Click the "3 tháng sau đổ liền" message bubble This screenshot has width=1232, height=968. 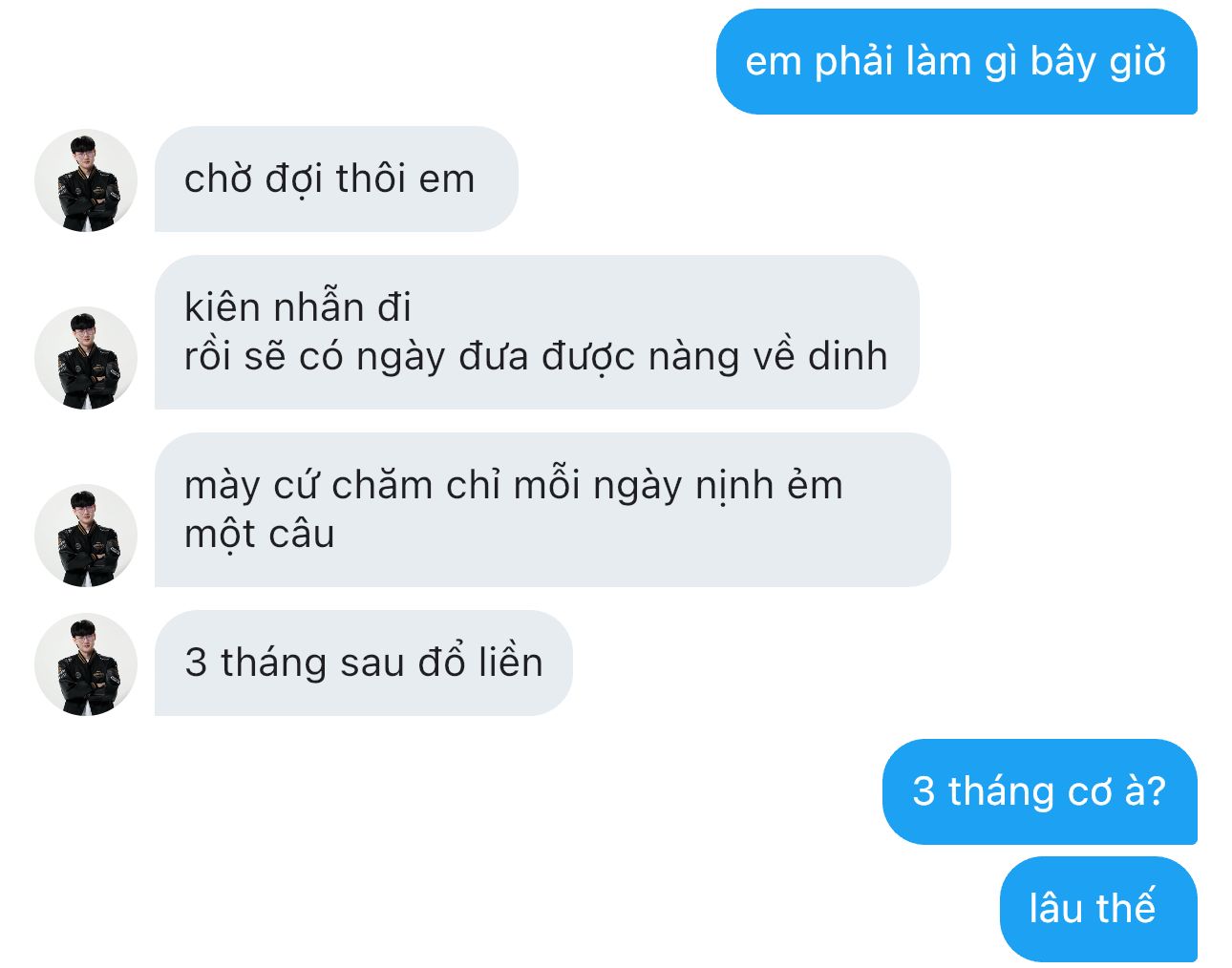(363, 663)
